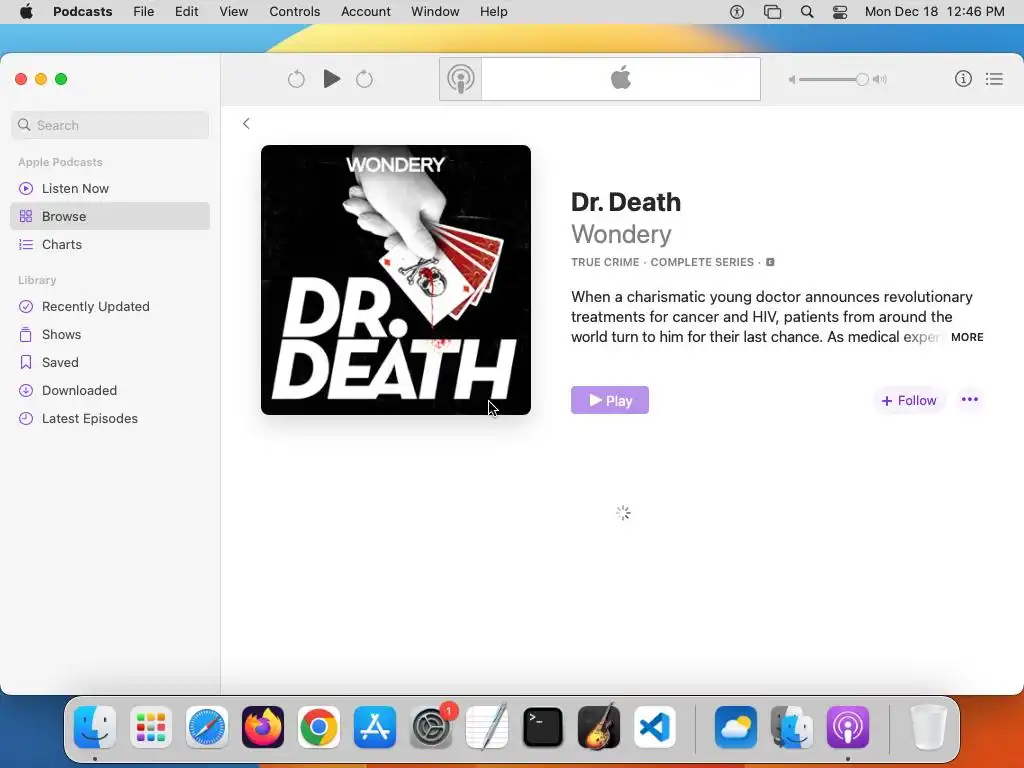Adjust the volume slider

(833, 79)
